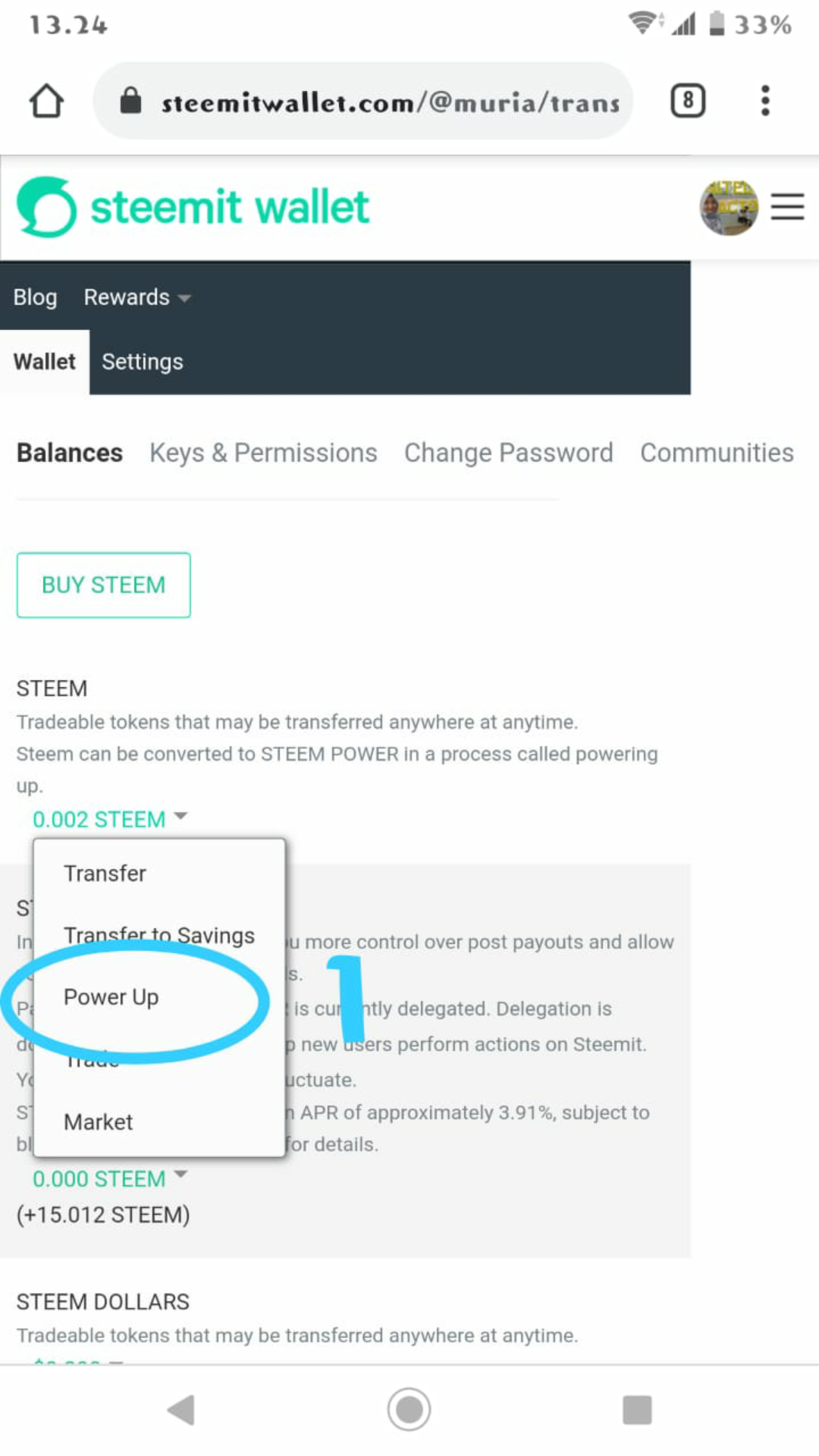Tap the Android back navigation button
The width and height of the screenshot is (819, 1456).
point(181,1410)
